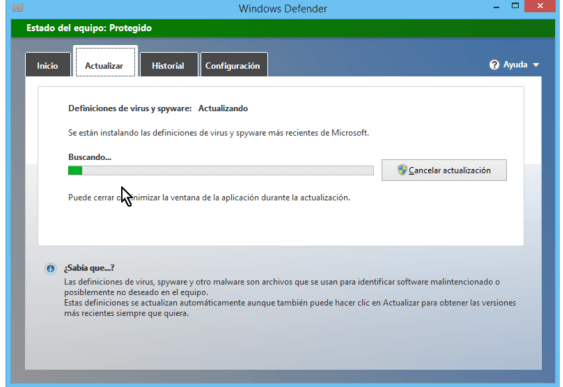Click the Windows Defender title bar icon
563x387 pixels.
click(18, 7)
